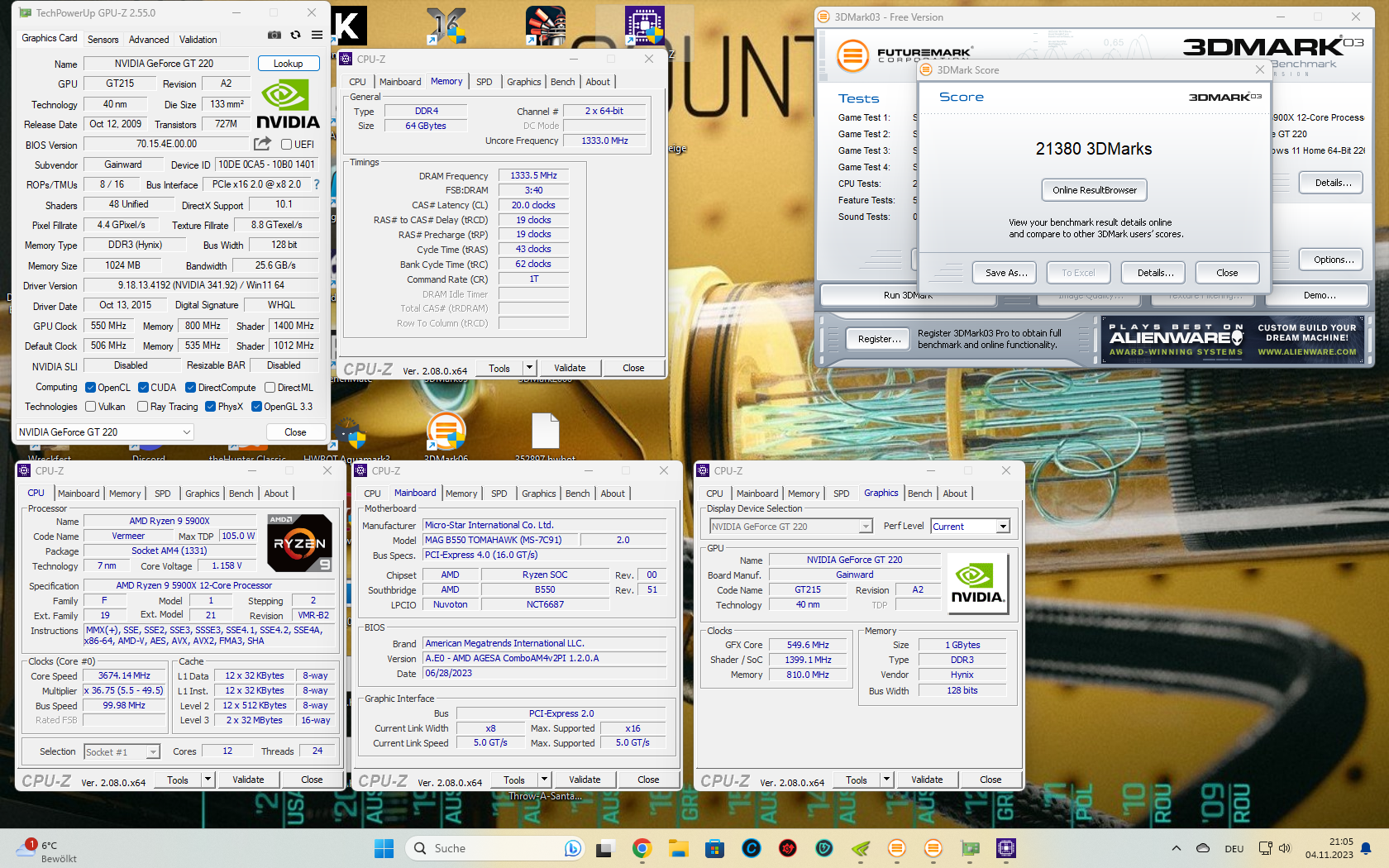Click the NVIDIA logo in GPU-Z
1389x868 pixels.
coord(287,105)
